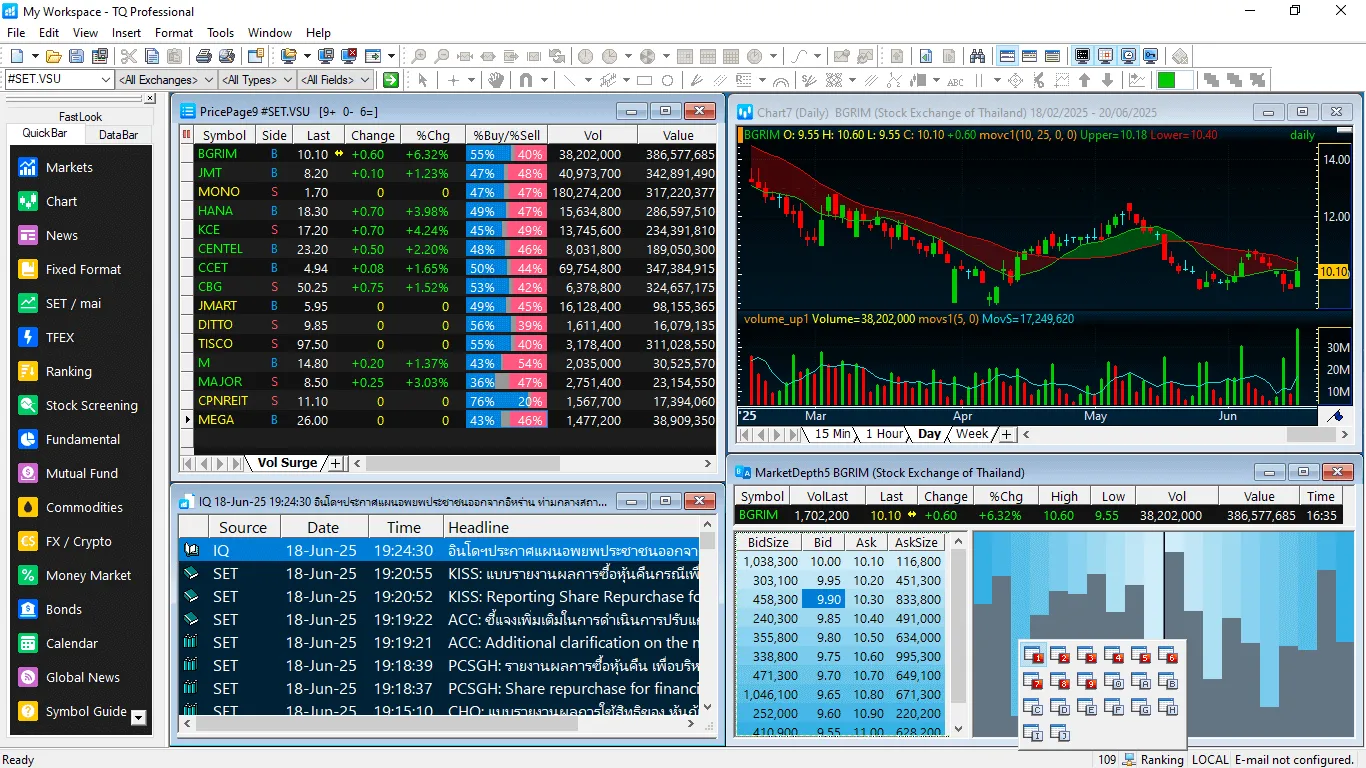Click the binoculars find icon in toolbar

977,56
